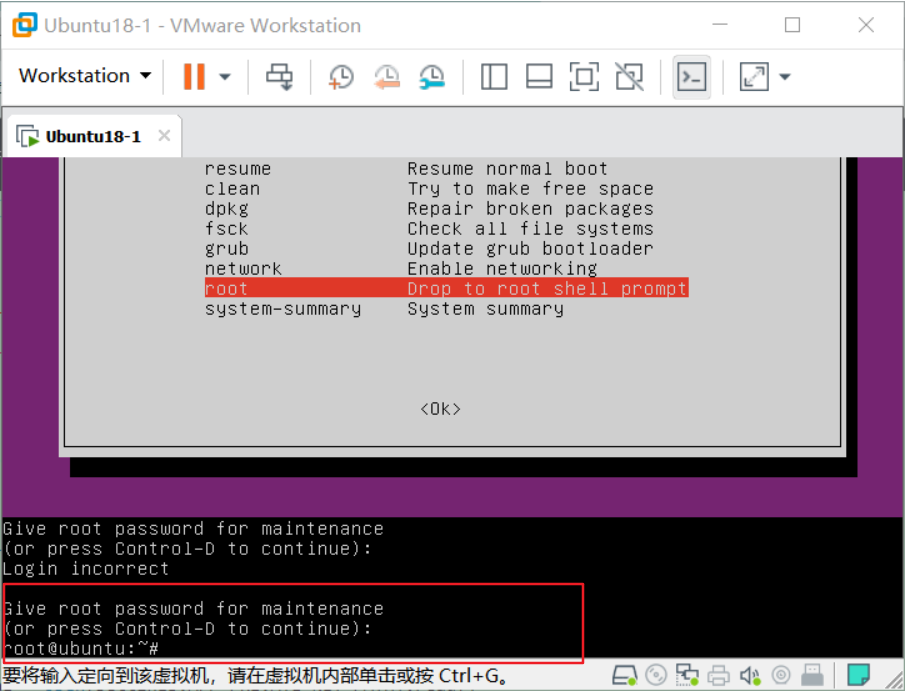This screenshot has height=692, width=909.
Task: Toggle Unity mode icon
Action: pos(630,77)
